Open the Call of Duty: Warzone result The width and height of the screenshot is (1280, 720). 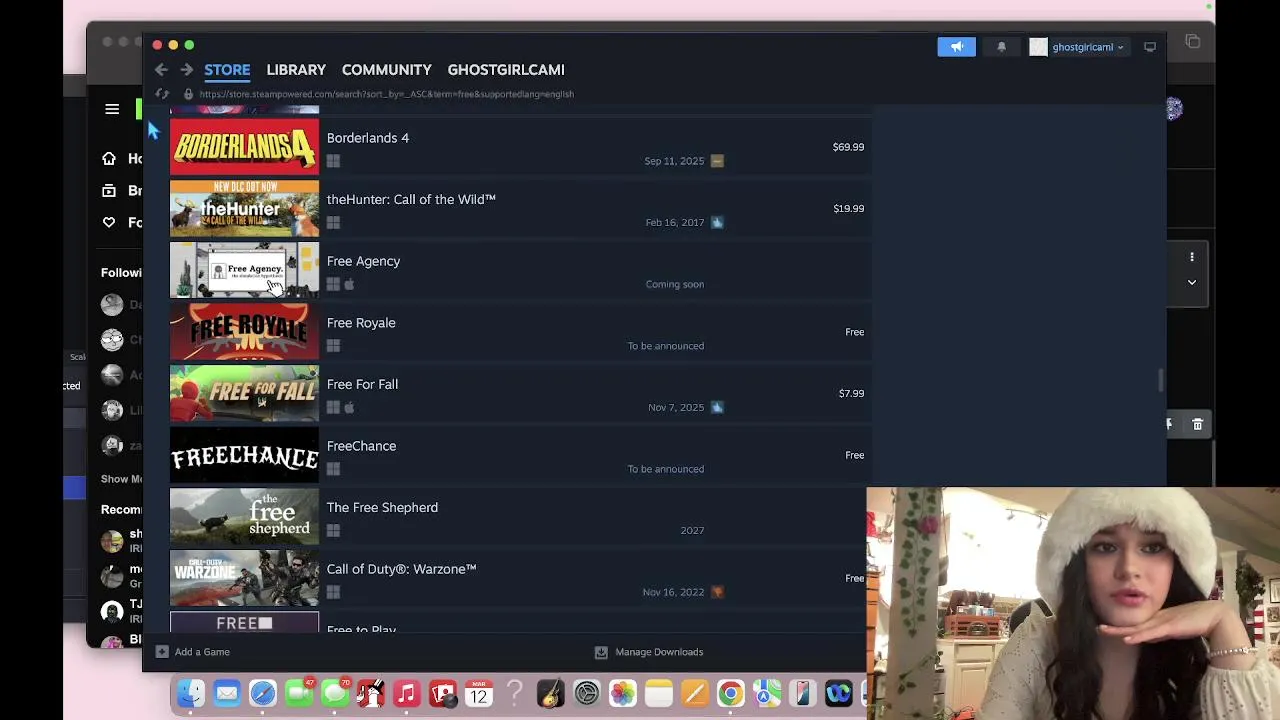520,578
